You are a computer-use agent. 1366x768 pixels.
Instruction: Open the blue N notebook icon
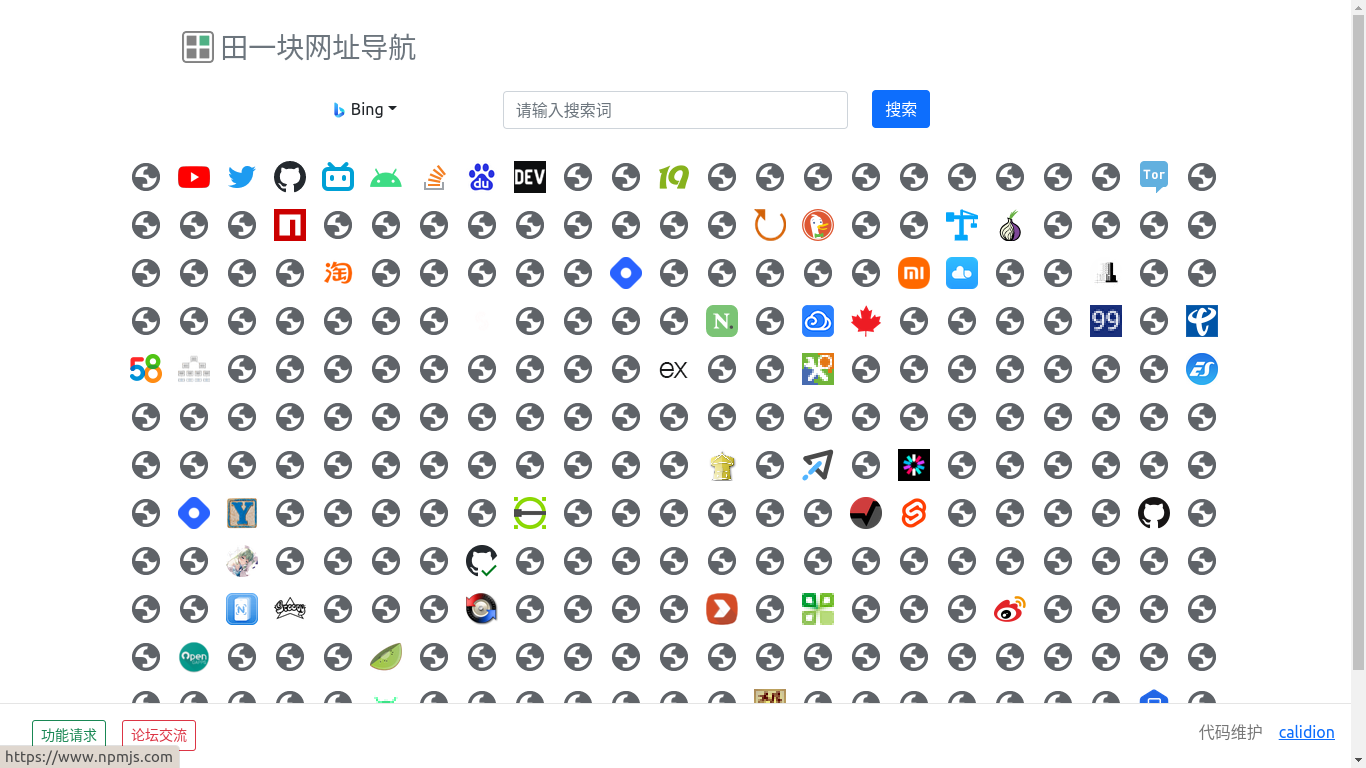[x=242, y=609]
